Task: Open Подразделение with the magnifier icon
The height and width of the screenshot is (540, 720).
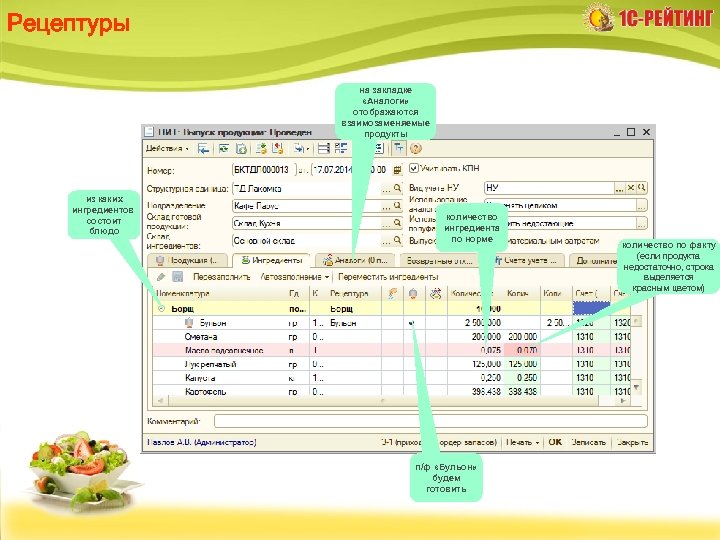Action: (x=398, y=206)
